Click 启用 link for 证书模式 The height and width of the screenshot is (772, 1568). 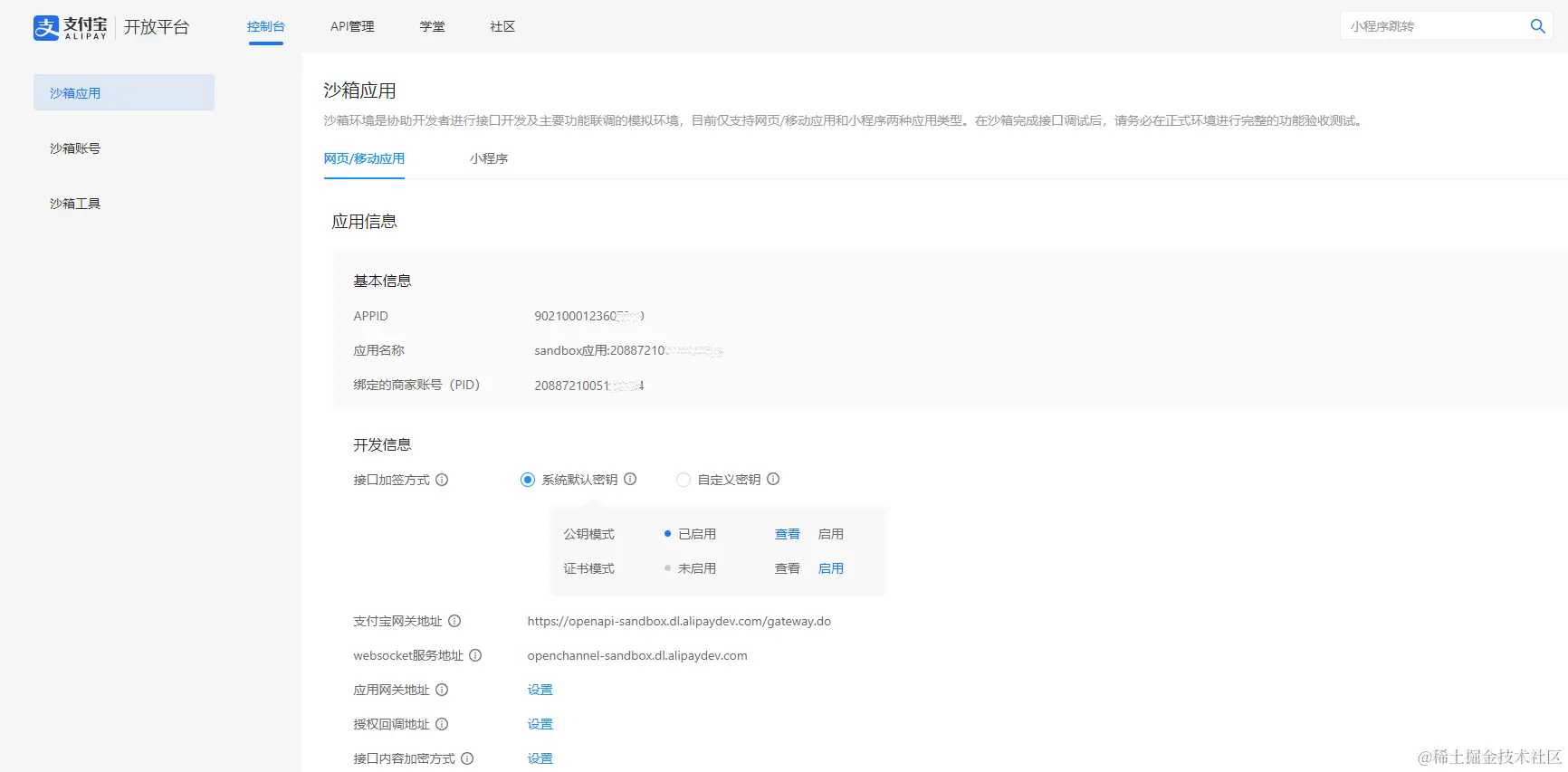click(831, 568)
